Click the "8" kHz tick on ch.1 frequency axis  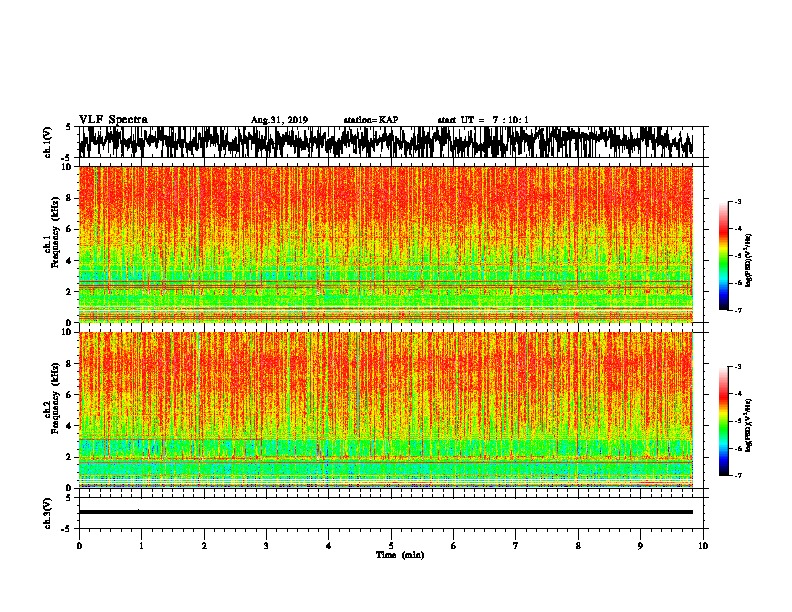coord(70,198)
